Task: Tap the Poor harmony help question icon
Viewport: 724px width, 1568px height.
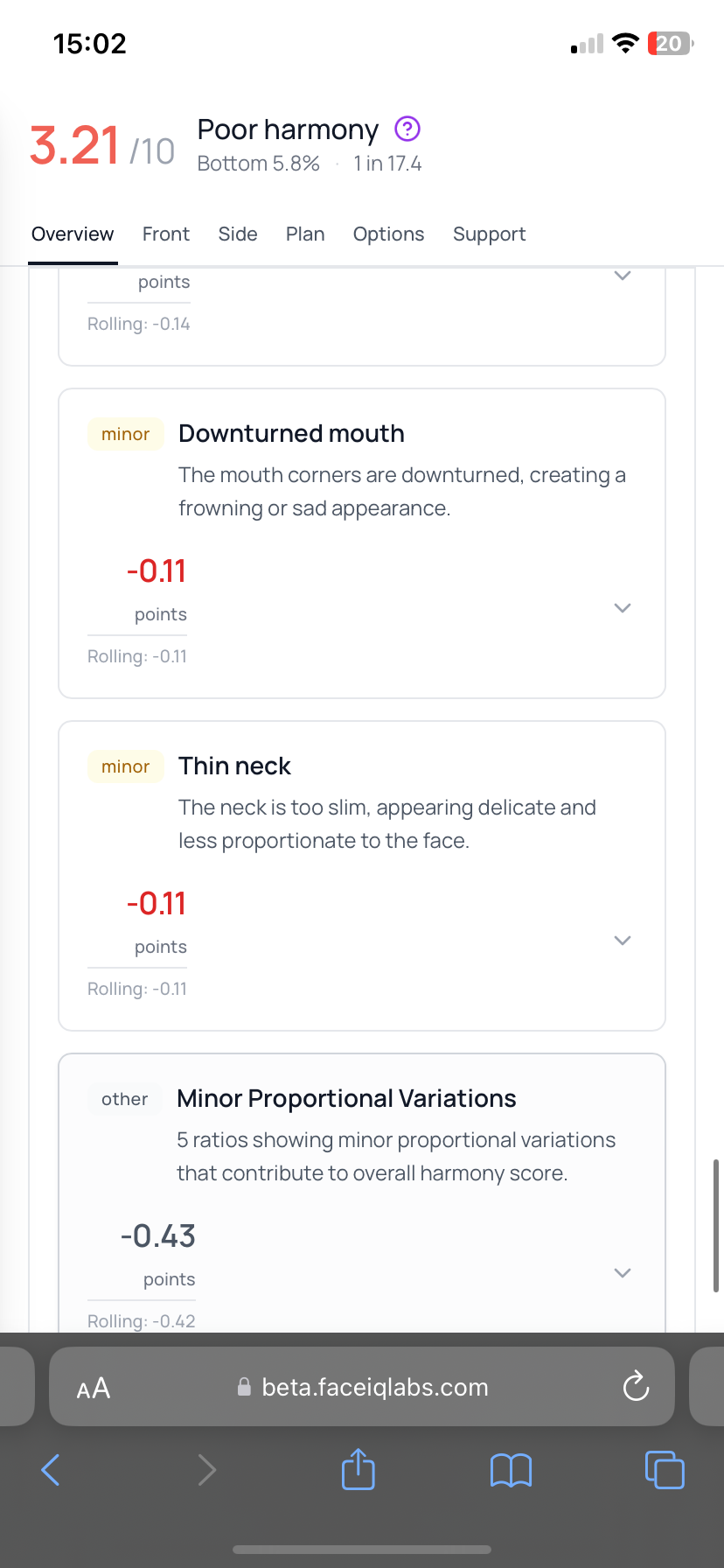Action: (x=407, y=129)
